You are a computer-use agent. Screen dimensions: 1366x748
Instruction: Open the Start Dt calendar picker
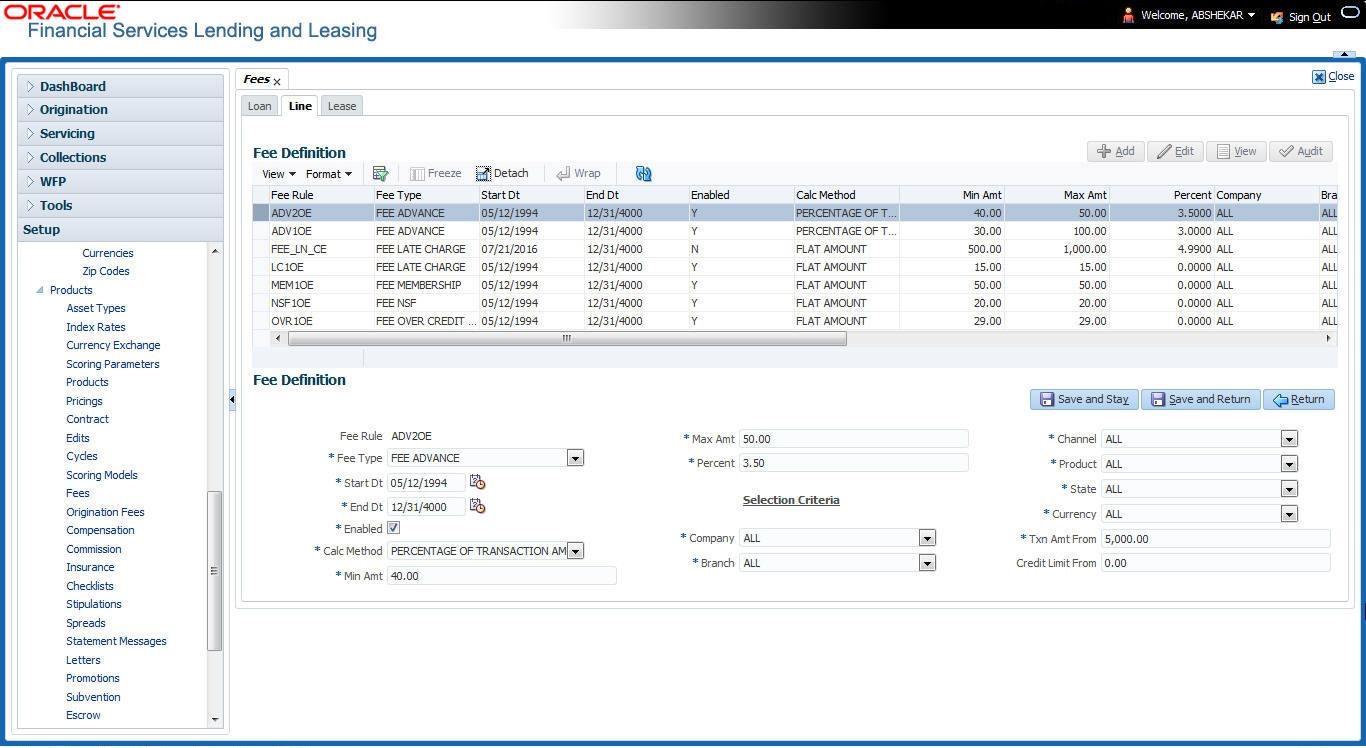[478, 482]
